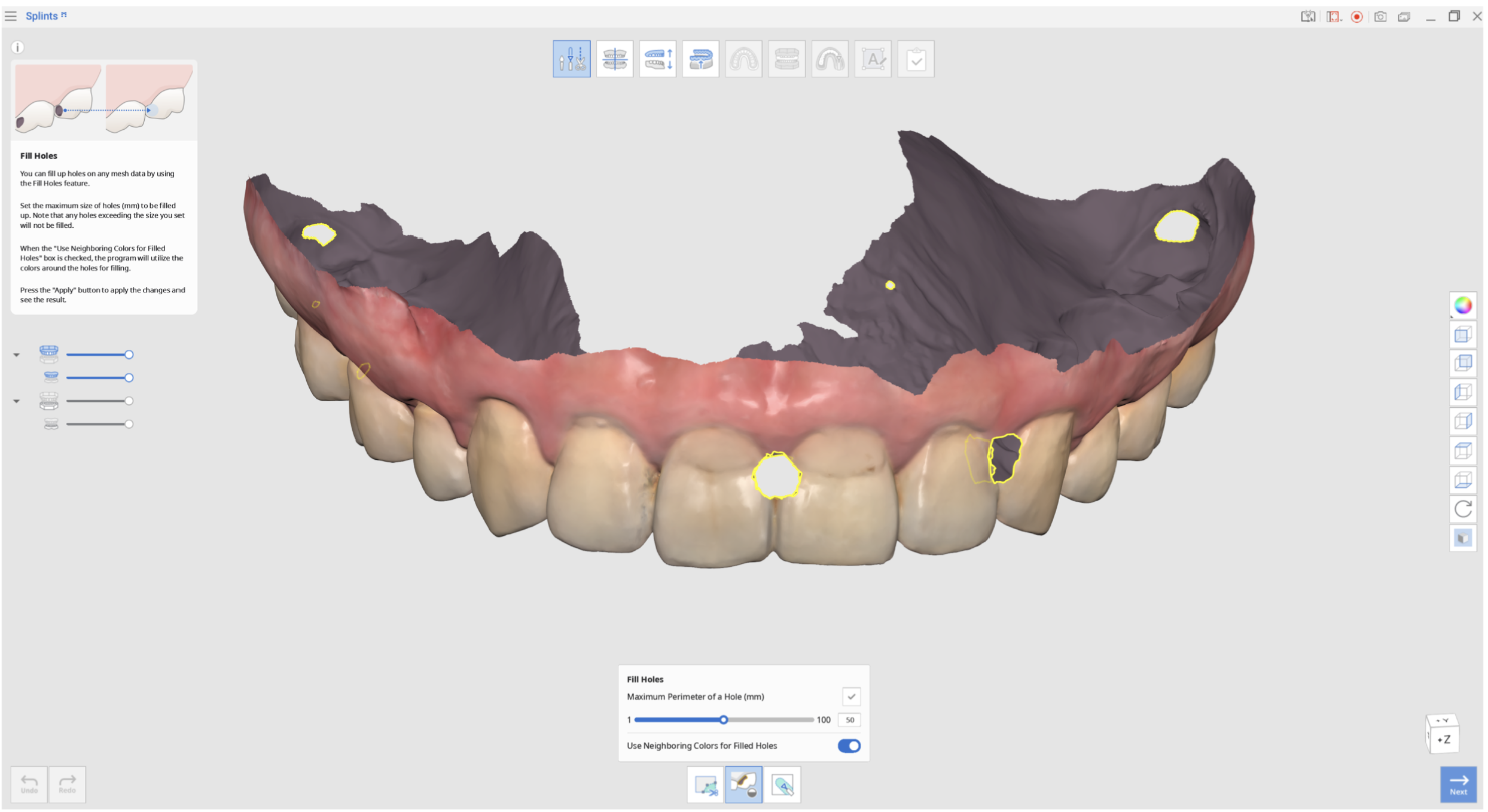Click the Splints module title
The image size is (1488, 812).
42,16
